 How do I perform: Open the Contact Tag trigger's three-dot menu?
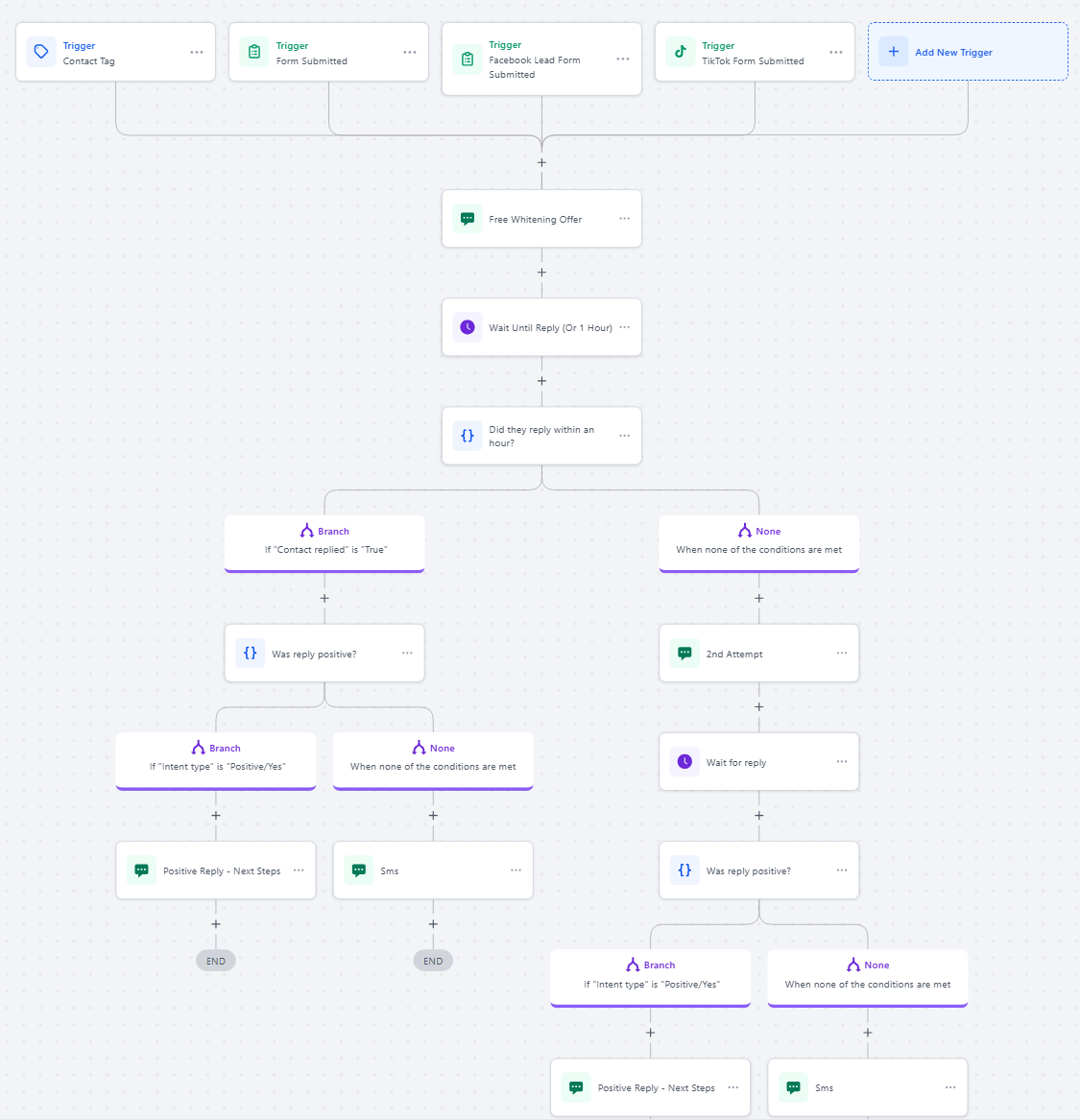197,53
